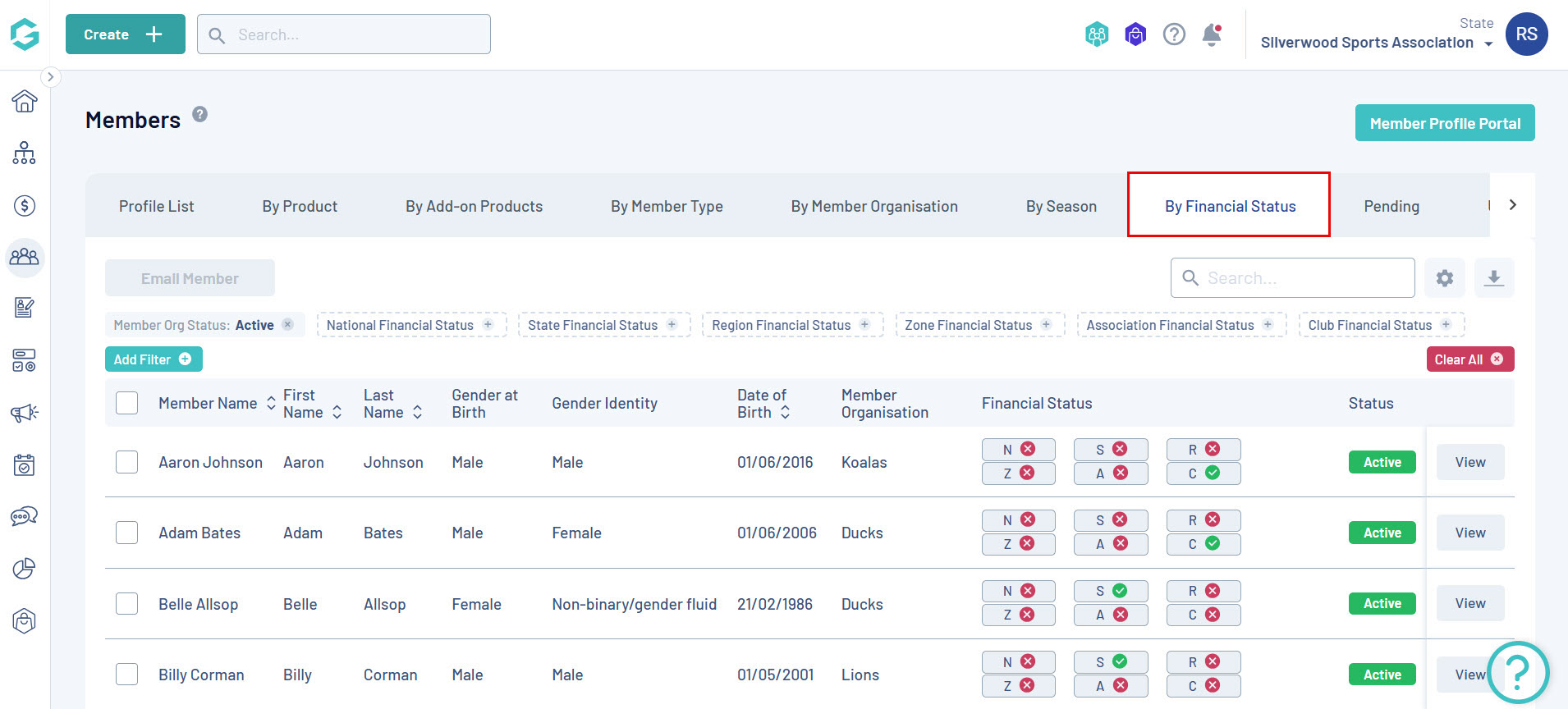Viewport: 1568px width, 709px height.
Task: Switch to Profile List tab
Action: [157, 206]
